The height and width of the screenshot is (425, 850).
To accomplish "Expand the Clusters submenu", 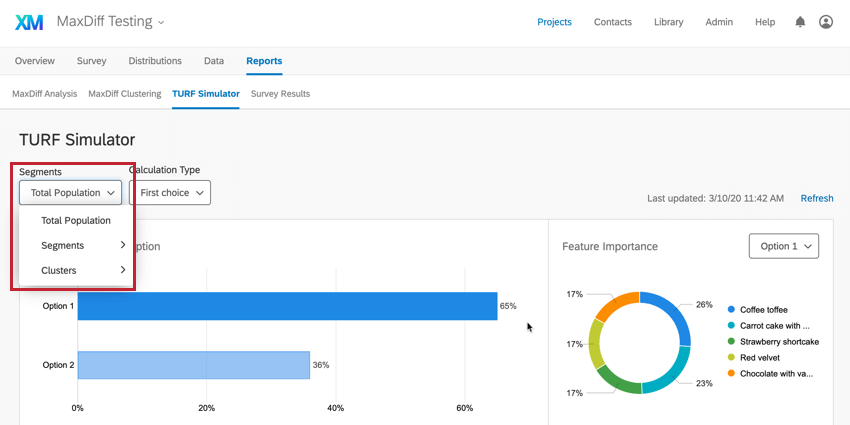I will point(82,270).
